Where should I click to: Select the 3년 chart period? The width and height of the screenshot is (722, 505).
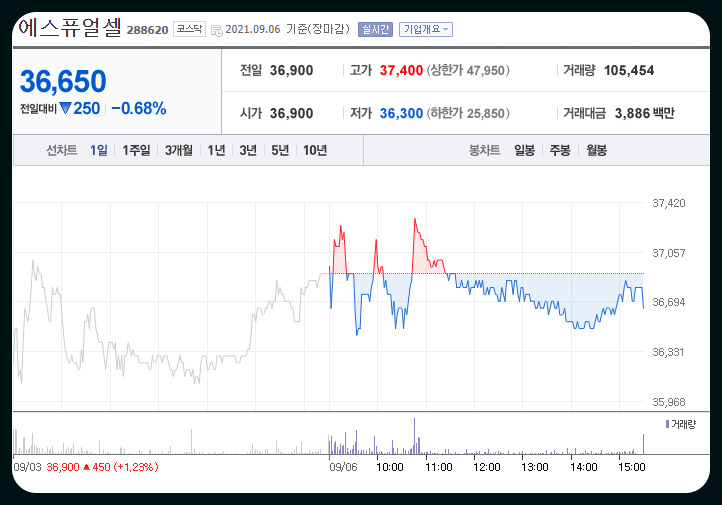pyautogui.click(x=248, y=150)
